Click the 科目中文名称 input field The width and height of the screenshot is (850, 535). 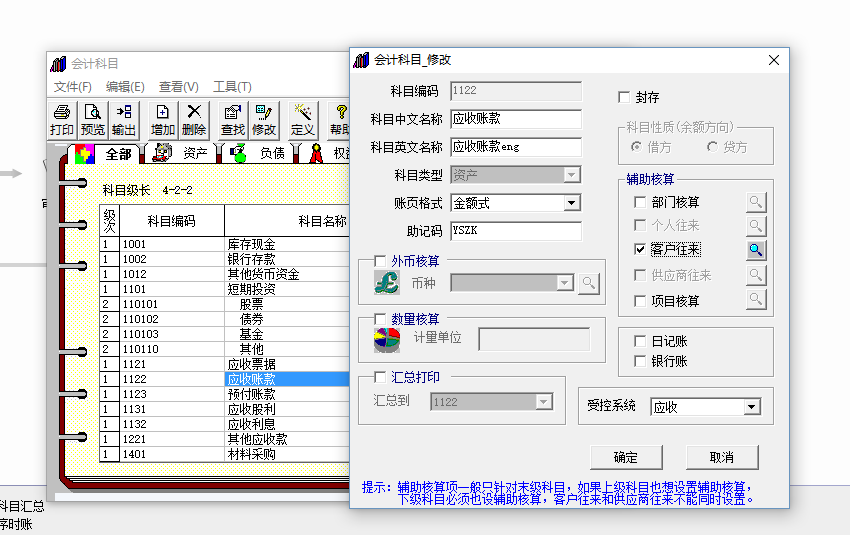coord(516,119)
